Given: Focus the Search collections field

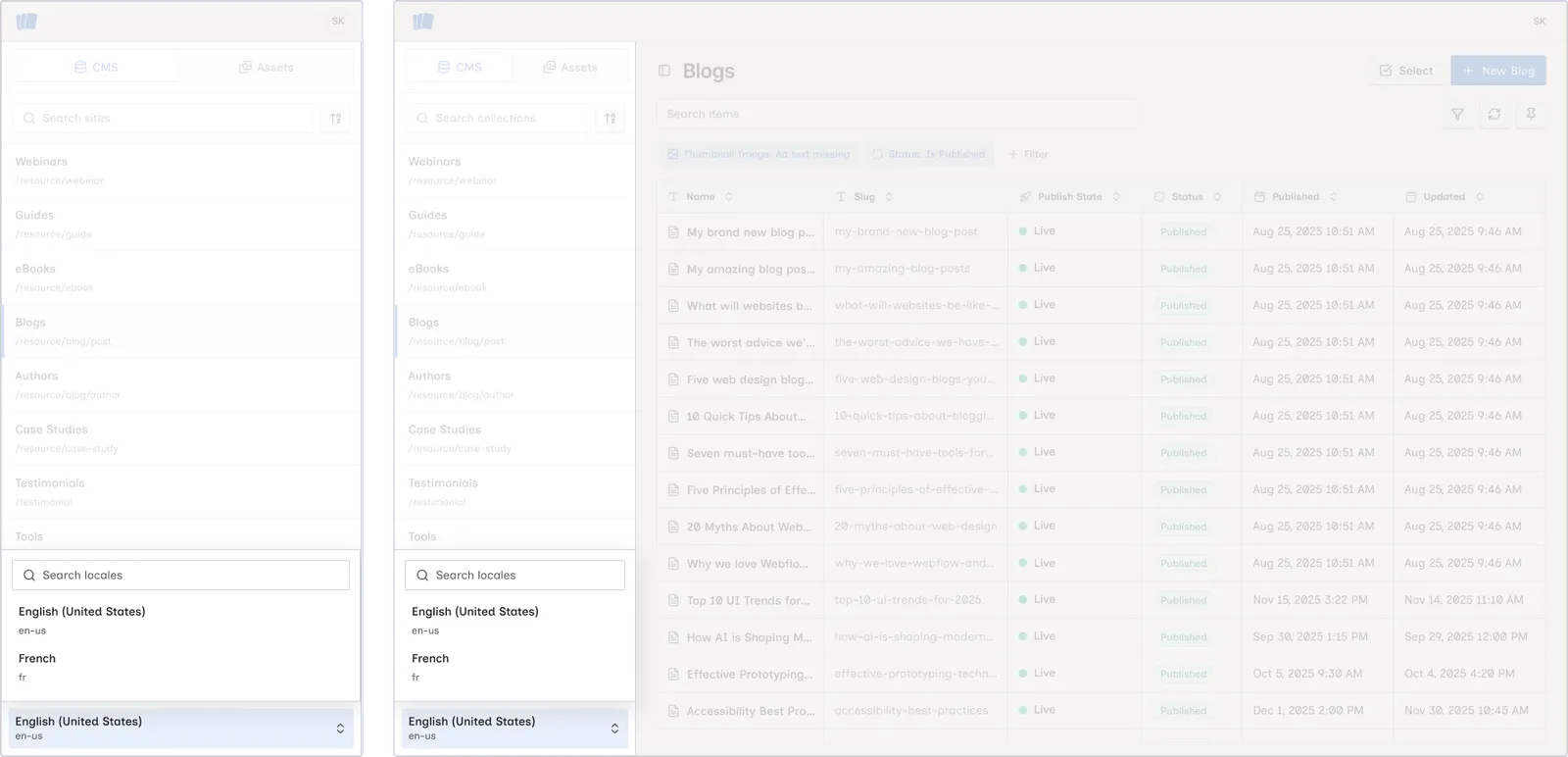Looking at the screenshot, I should [498, 119].
